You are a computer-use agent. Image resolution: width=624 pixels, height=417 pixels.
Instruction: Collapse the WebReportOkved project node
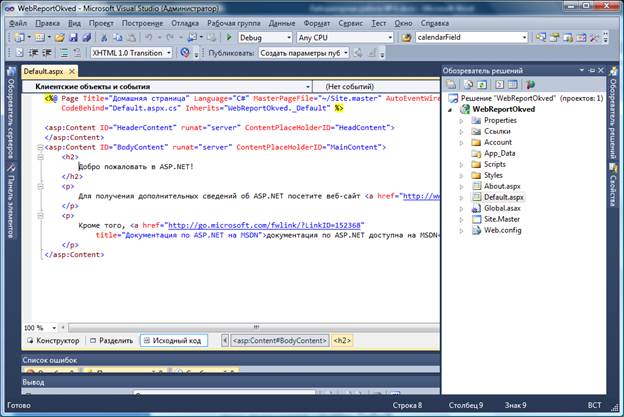click(450, 110)
